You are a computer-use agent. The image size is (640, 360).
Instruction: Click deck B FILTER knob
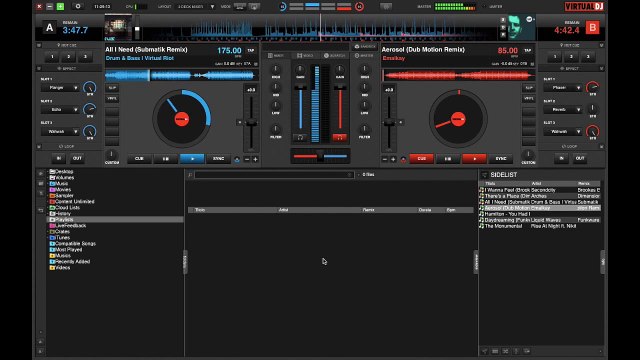(x=364, y=129)
